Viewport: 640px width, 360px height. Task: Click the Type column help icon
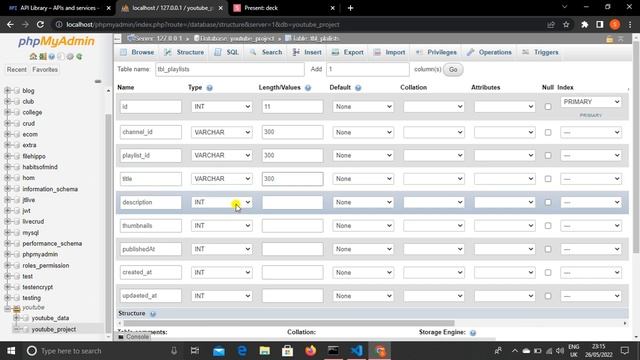point(209,88)
